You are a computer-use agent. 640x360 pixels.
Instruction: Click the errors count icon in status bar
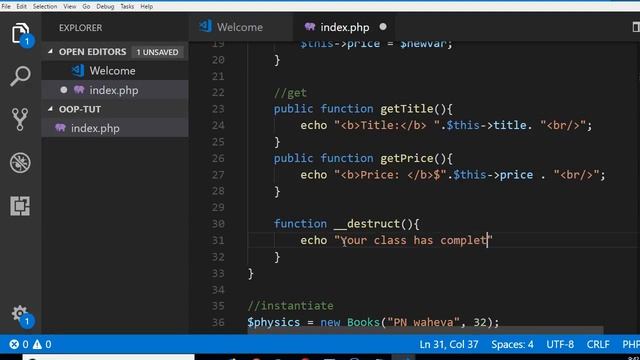[14, 344]
